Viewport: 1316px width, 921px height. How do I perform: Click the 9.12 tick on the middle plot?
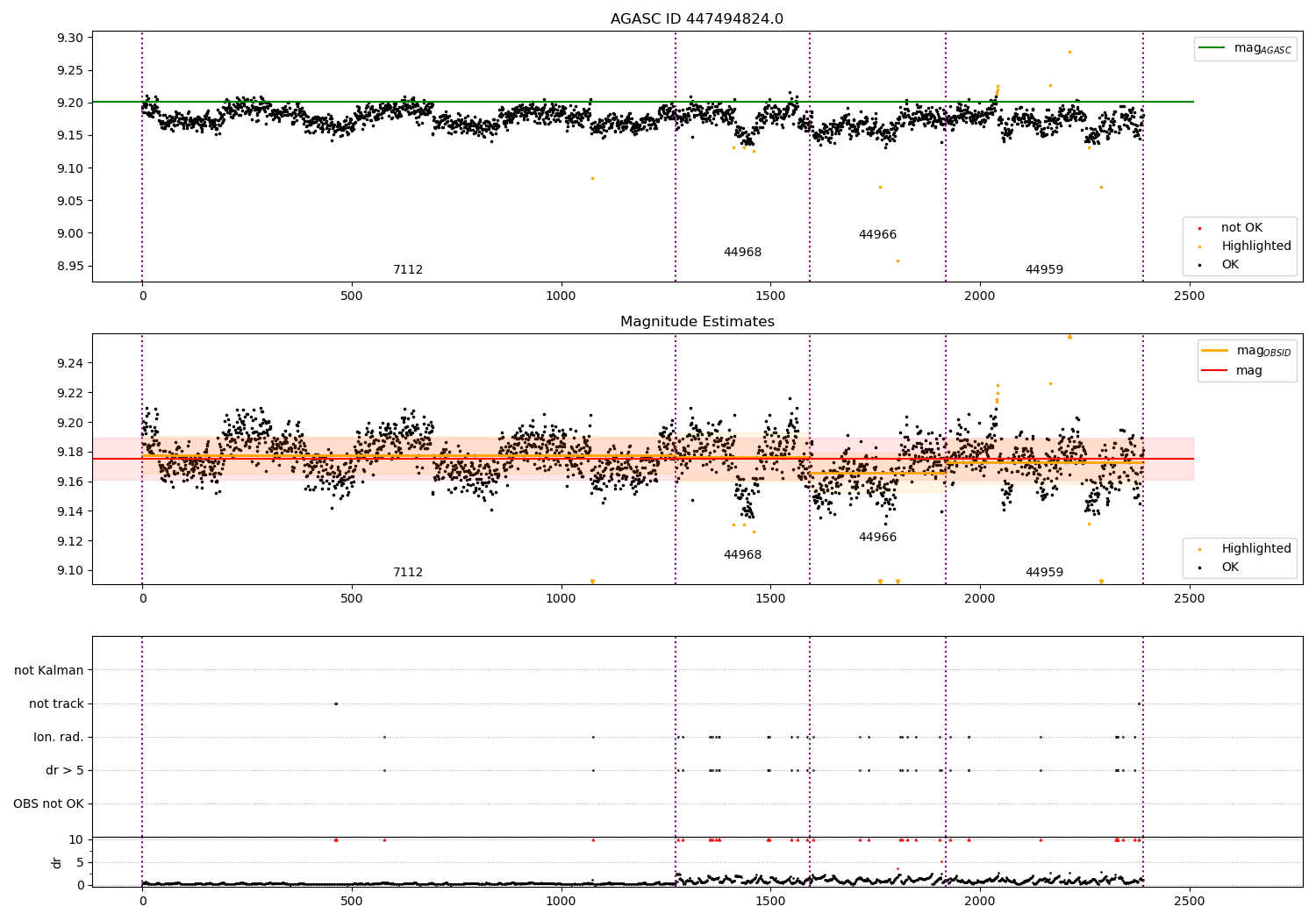pos(70,542)
